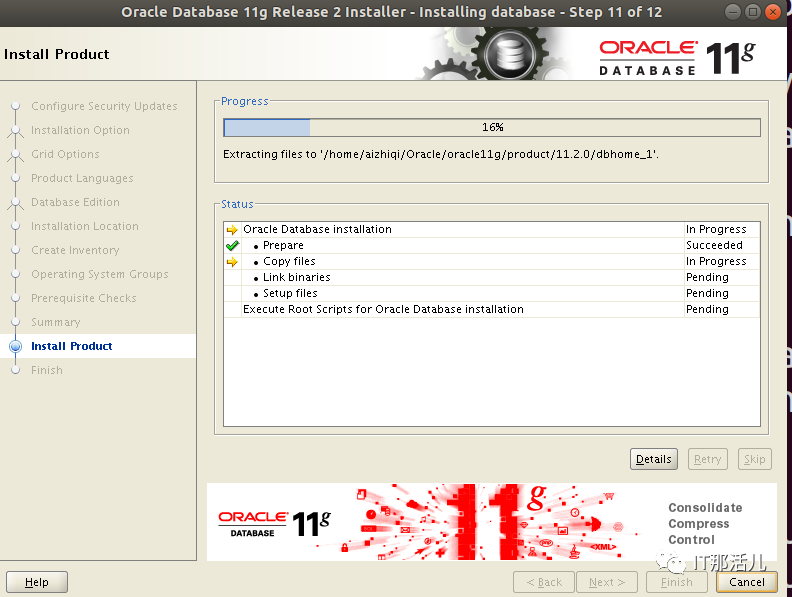Maximize the installer window
The height and width of the screenshot is (597, 792).
(753, 12)
